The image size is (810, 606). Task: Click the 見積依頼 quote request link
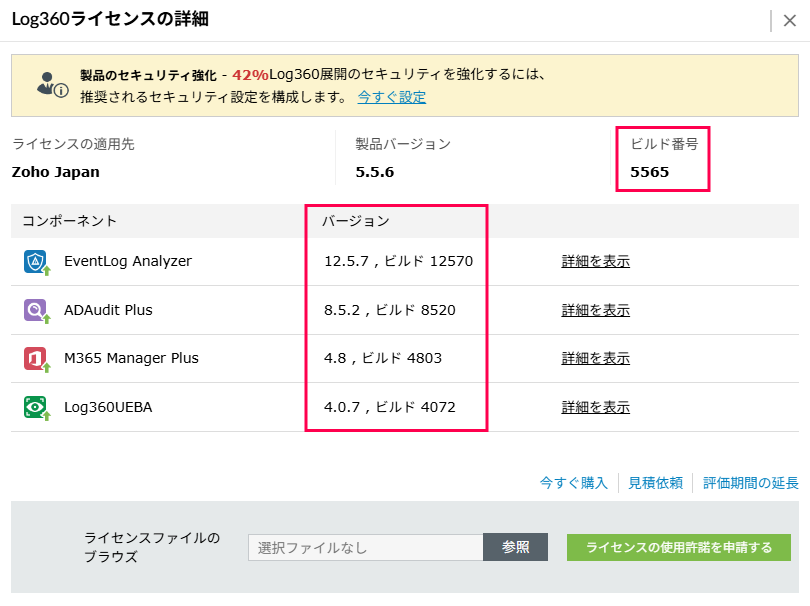655,483
